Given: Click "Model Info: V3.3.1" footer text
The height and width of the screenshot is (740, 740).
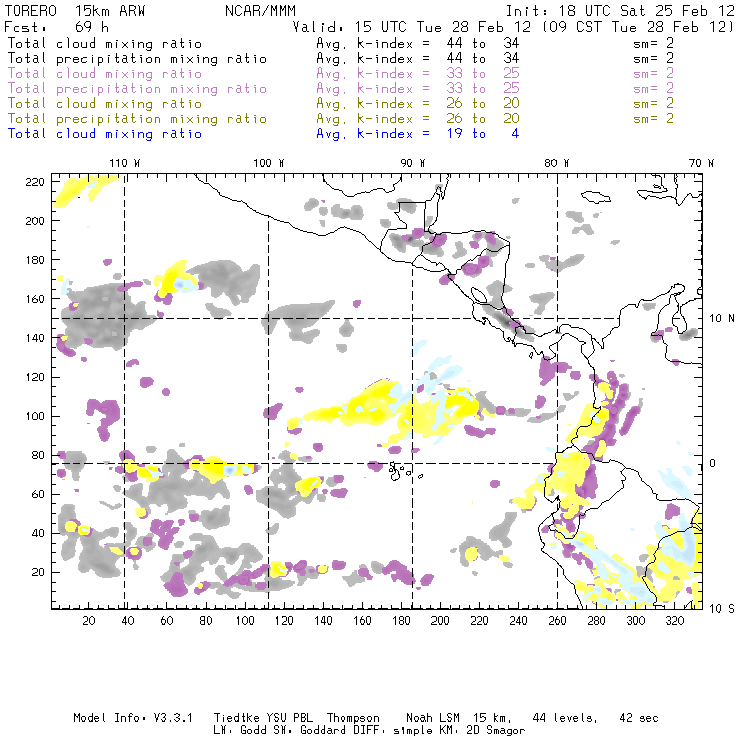Looking at the screenshot, I should coord(133,718).
